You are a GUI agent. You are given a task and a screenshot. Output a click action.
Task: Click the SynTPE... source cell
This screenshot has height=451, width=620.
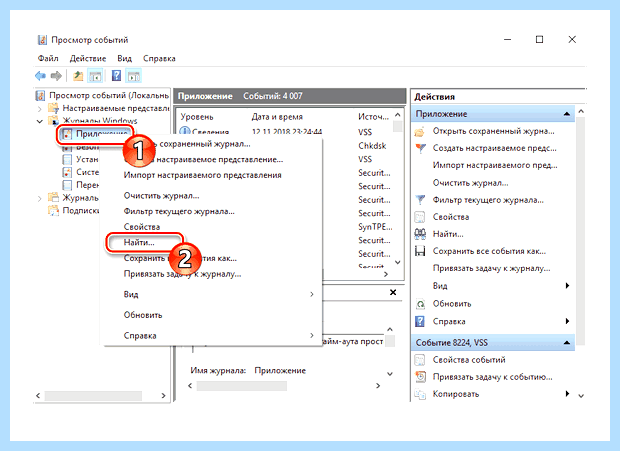coord(375,226)
